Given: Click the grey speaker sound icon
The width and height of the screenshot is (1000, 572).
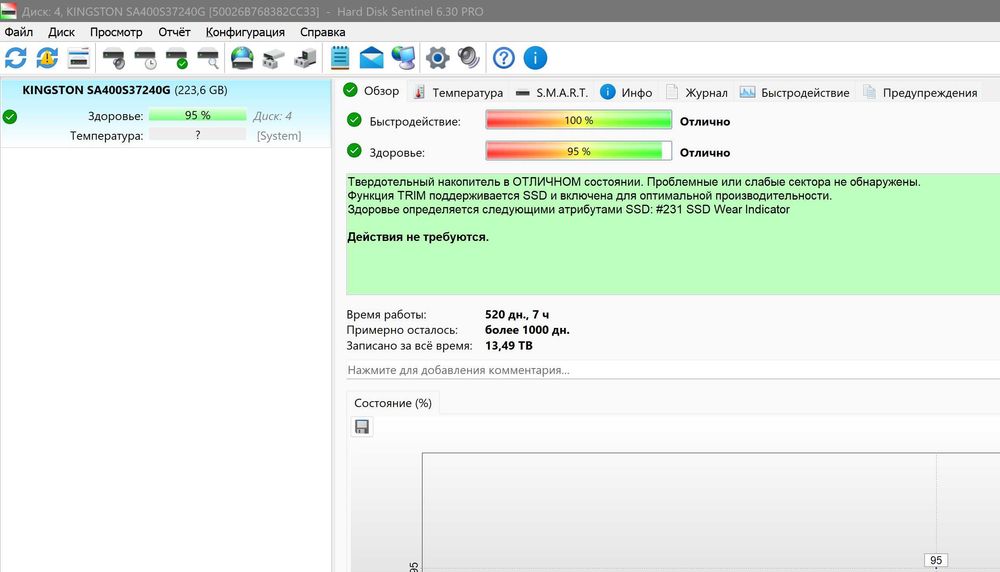Looking at the screenshot, I should pyautogui.click(x=469, y=58).
